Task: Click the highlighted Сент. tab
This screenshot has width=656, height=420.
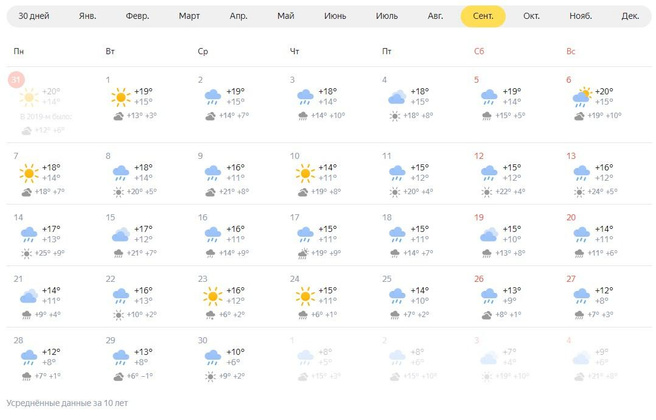Action: tap(483, 17)
